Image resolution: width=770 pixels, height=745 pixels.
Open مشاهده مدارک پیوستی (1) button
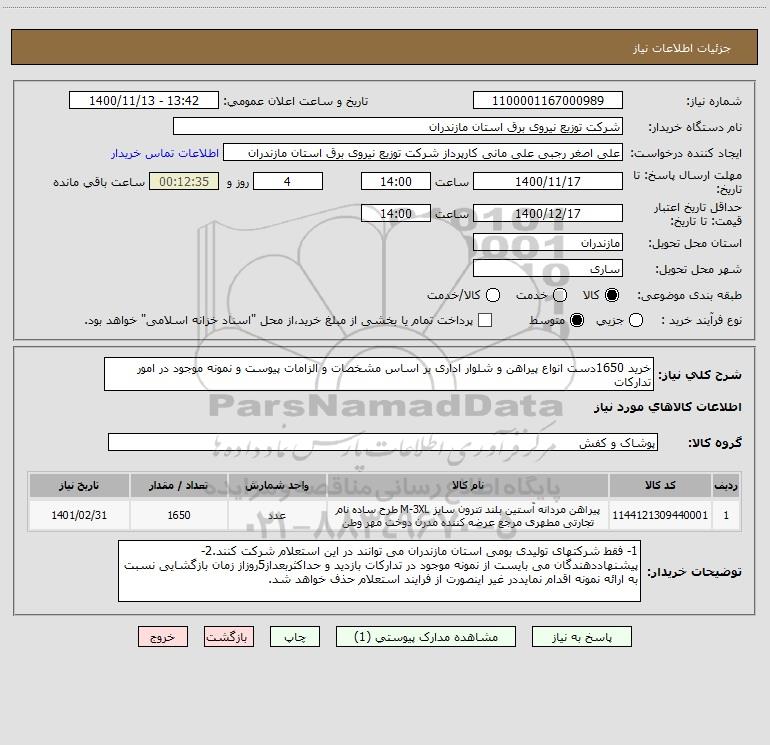(426, 637)
